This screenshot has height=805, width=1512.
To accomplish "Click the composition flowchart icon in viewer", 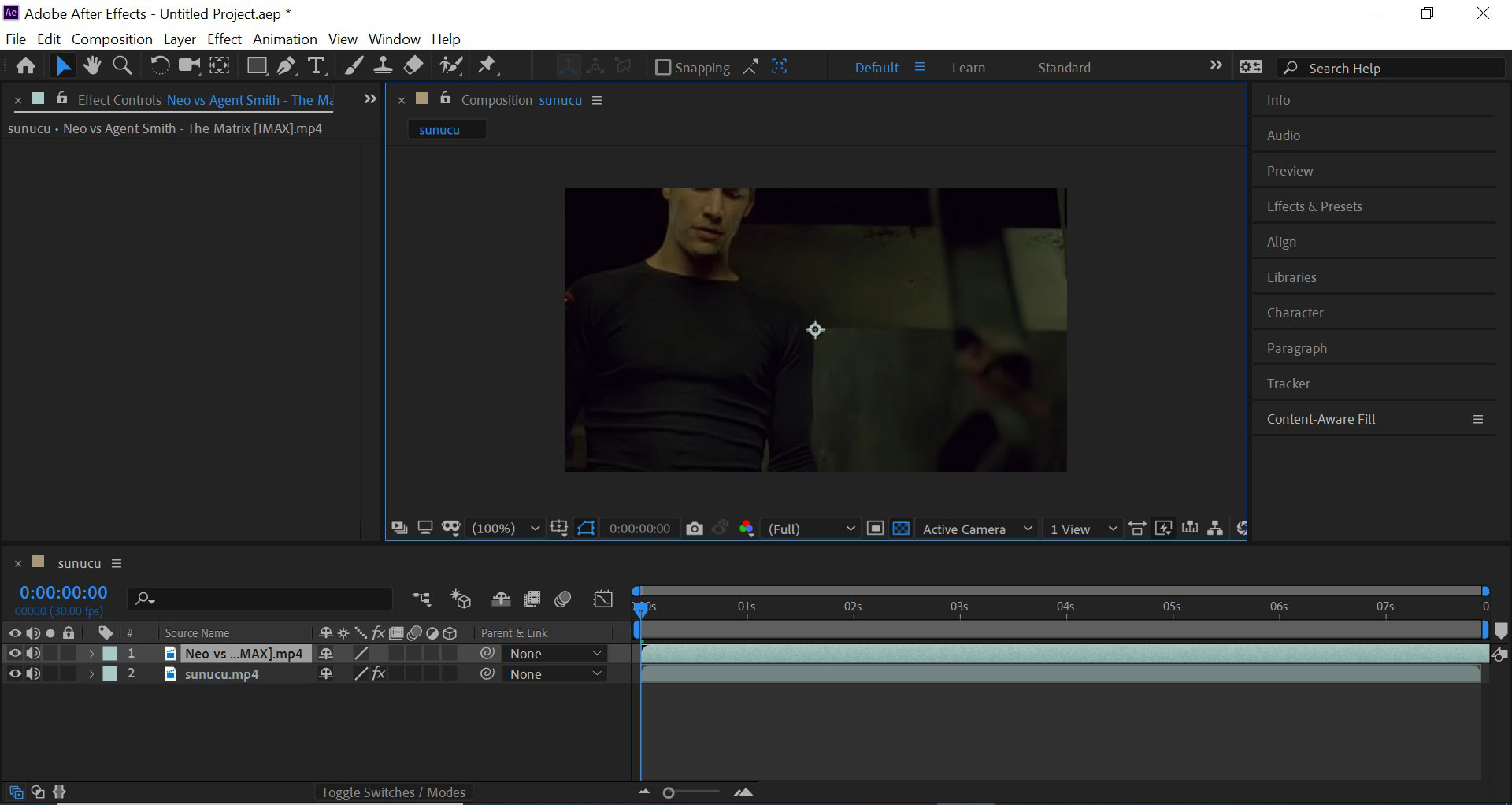I will [1215, 529].
